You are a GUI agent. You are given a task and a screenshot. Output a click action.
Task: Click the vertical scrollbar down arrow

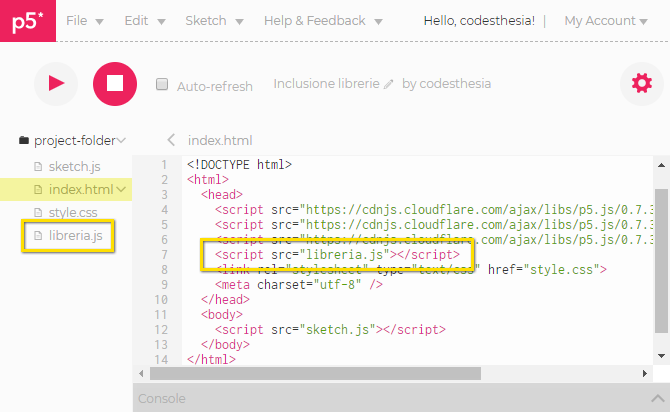661,356
